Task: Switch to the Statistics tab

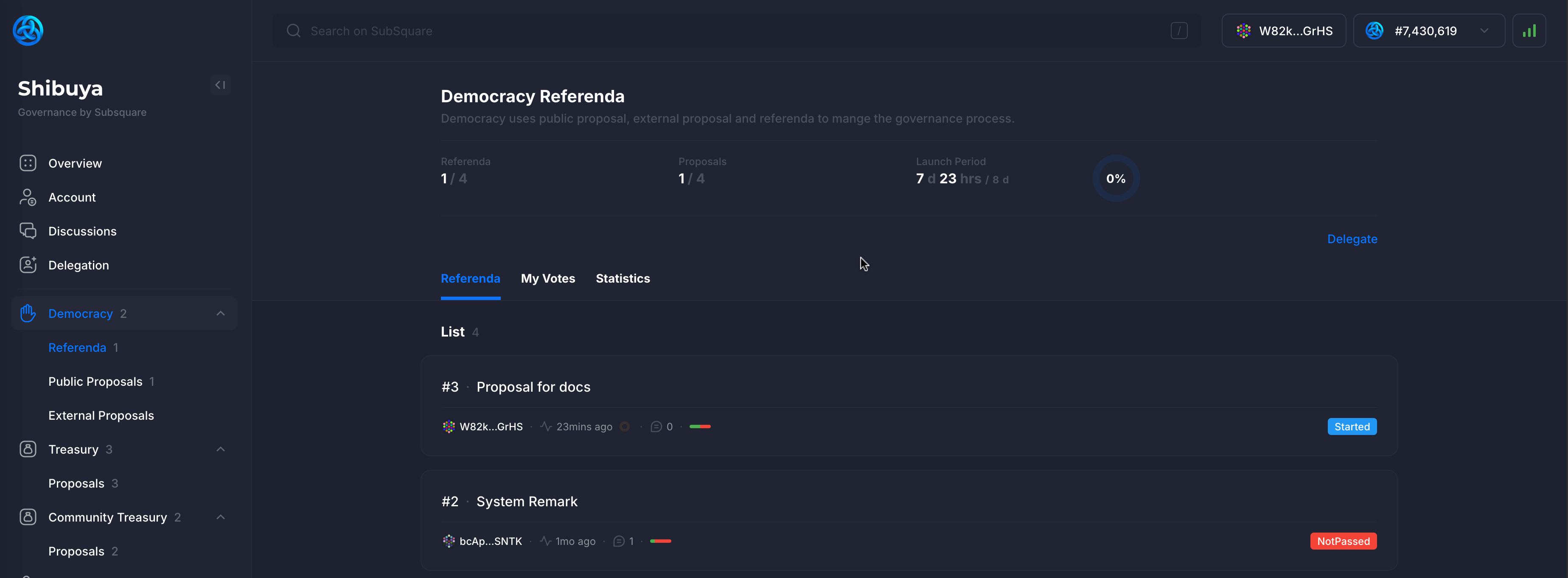Action: click(622, 279)
